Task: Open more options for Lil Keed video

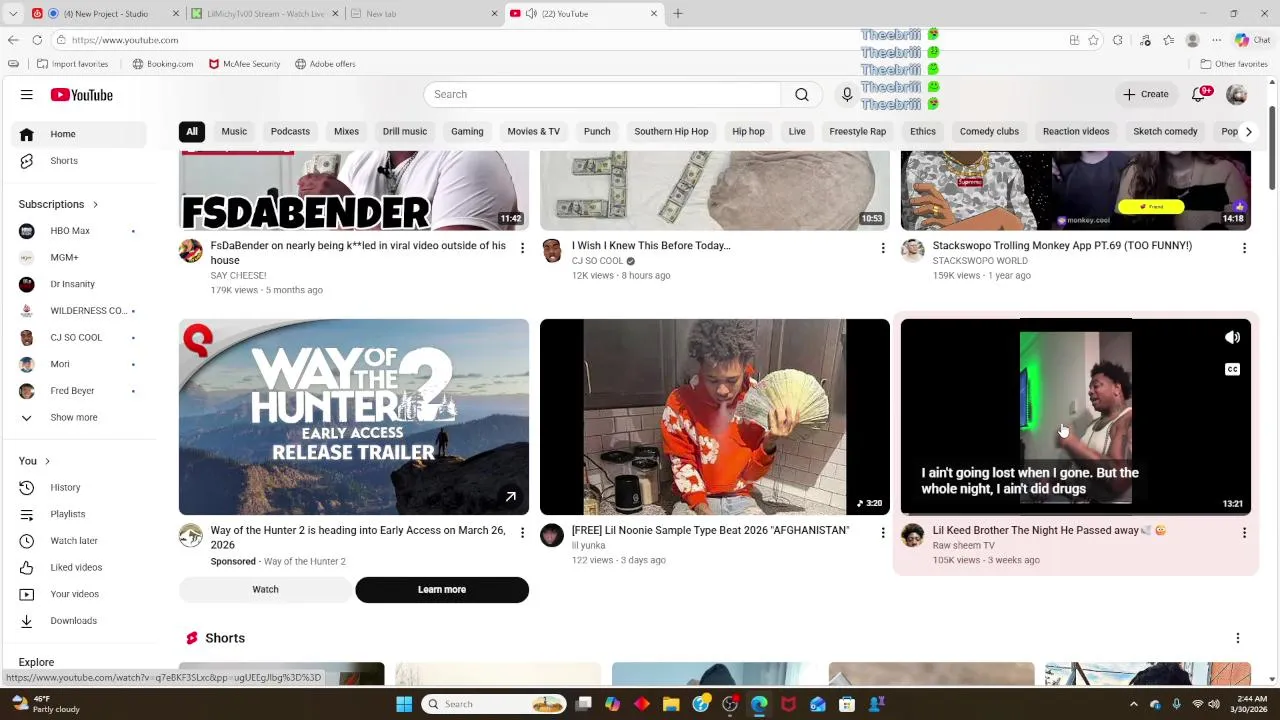Action: coord(1244,533)
